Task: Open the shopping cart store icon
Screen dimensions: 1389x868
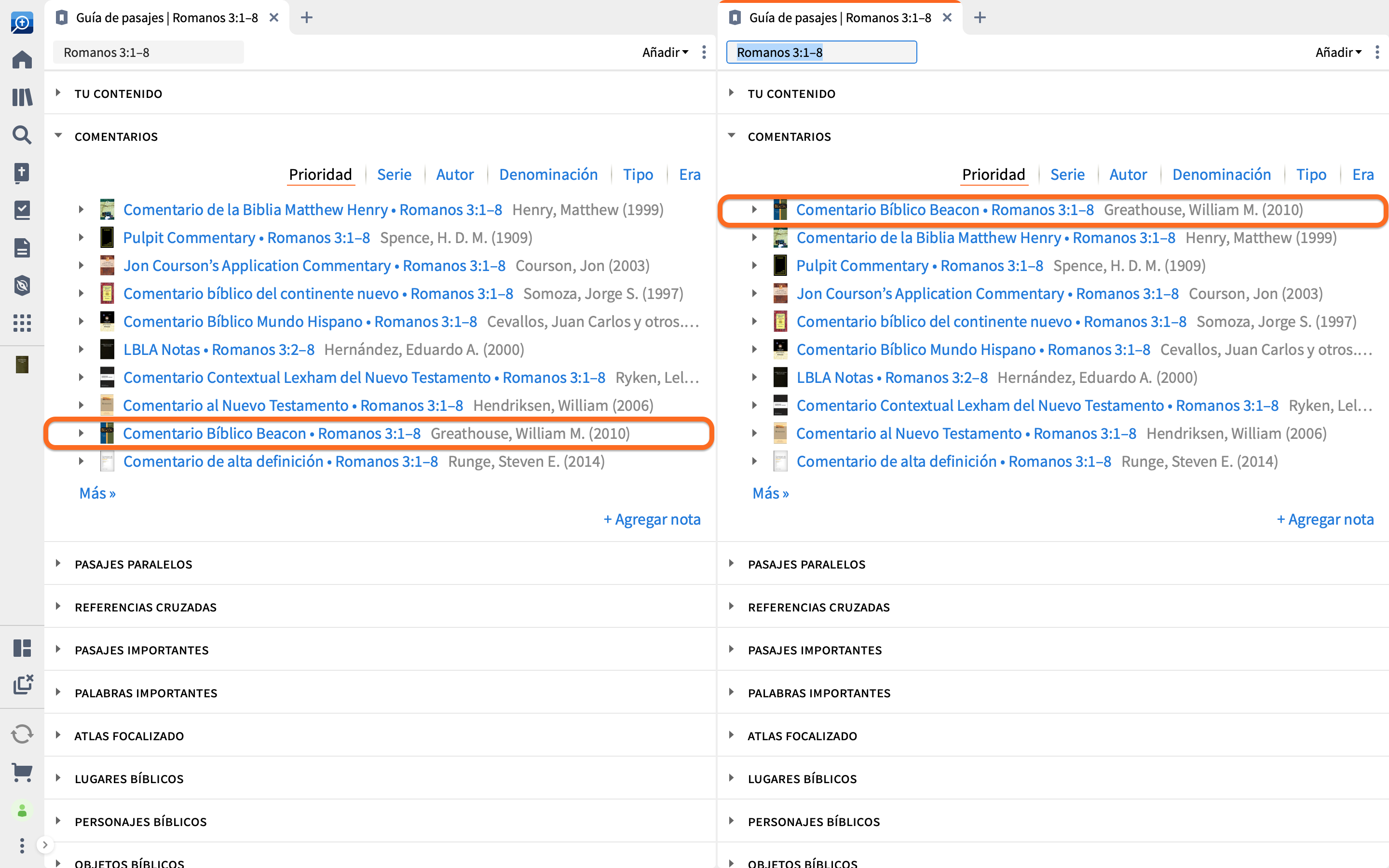Action: point(22,772)
